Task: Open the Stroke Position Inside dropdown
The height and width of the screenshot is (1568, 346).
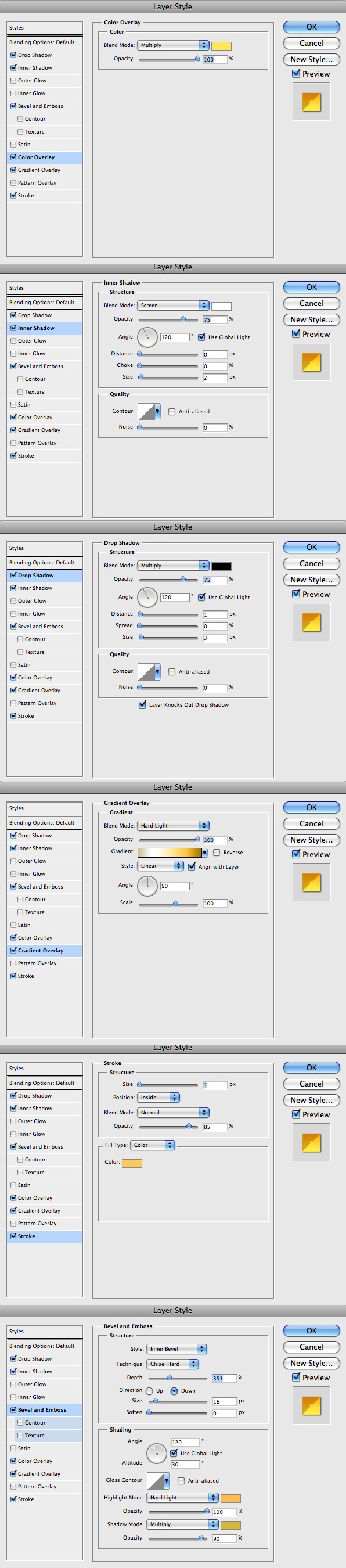Action: (x=158, y=1098)
